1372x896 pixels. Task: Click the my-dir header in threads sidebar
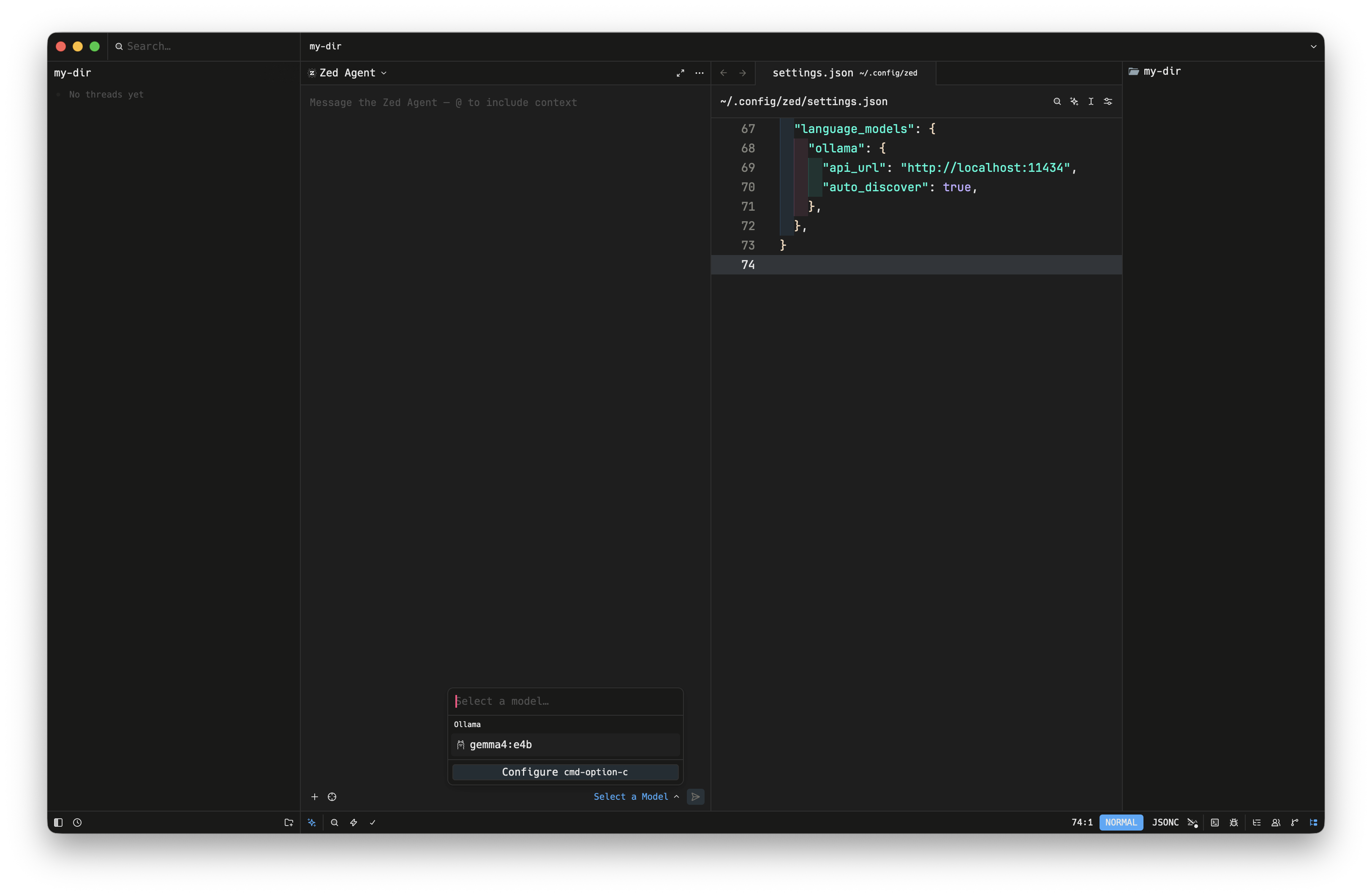point(73,73)
